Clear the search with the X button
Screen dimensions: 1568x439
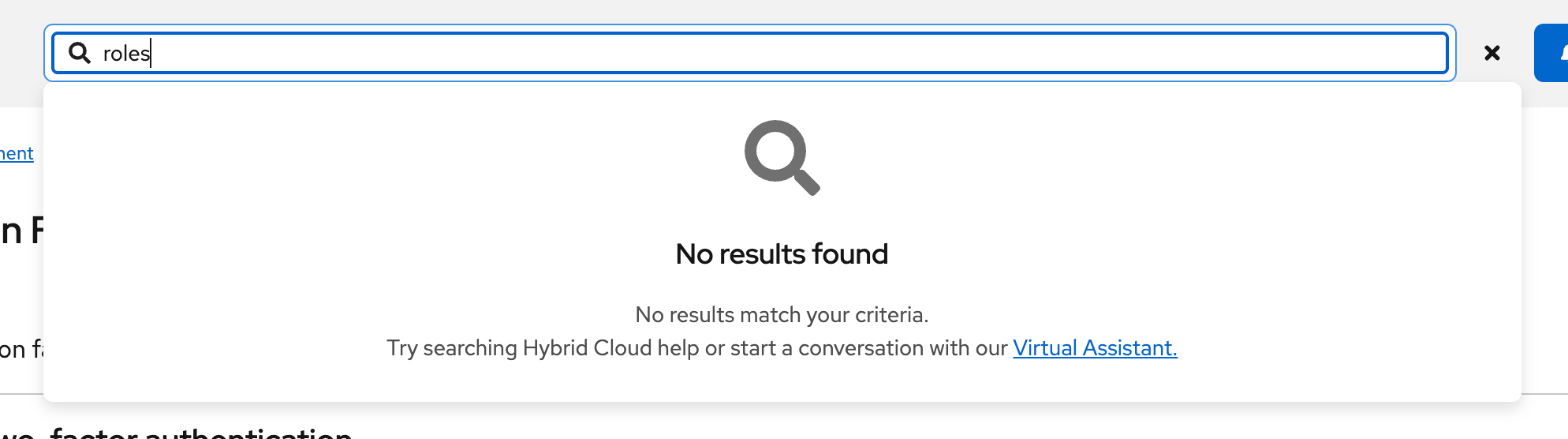(1491, 53)
